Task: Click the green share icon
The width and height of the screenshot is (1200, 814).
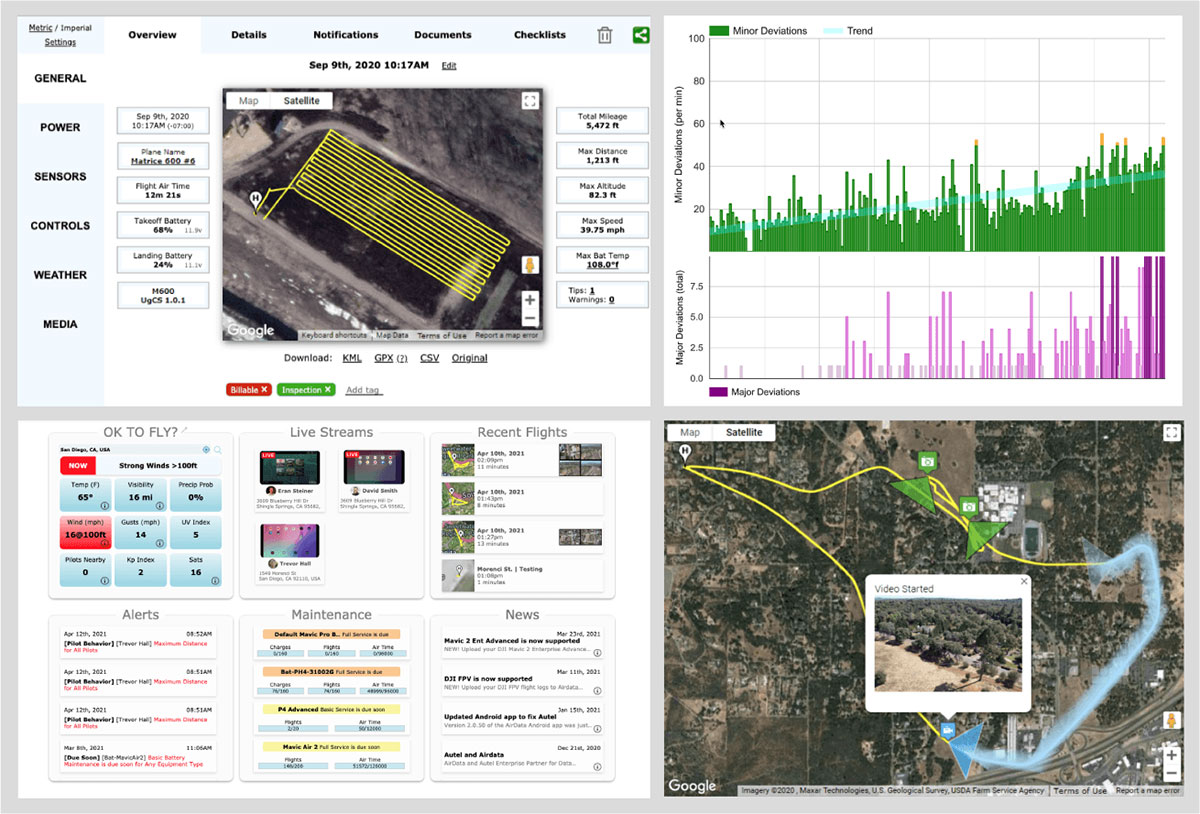Action: pyautogui.click(x=641, y=35)
